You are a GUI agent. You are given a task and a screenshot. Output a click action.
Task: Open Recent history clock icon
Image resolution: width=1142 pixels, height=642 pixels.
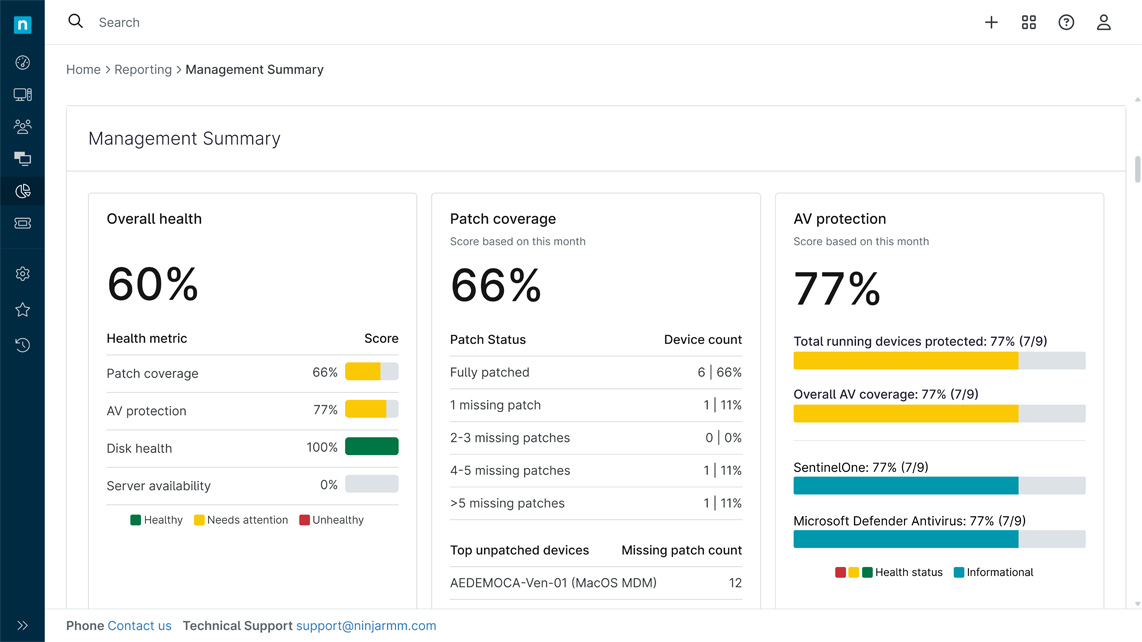(22, 345)
